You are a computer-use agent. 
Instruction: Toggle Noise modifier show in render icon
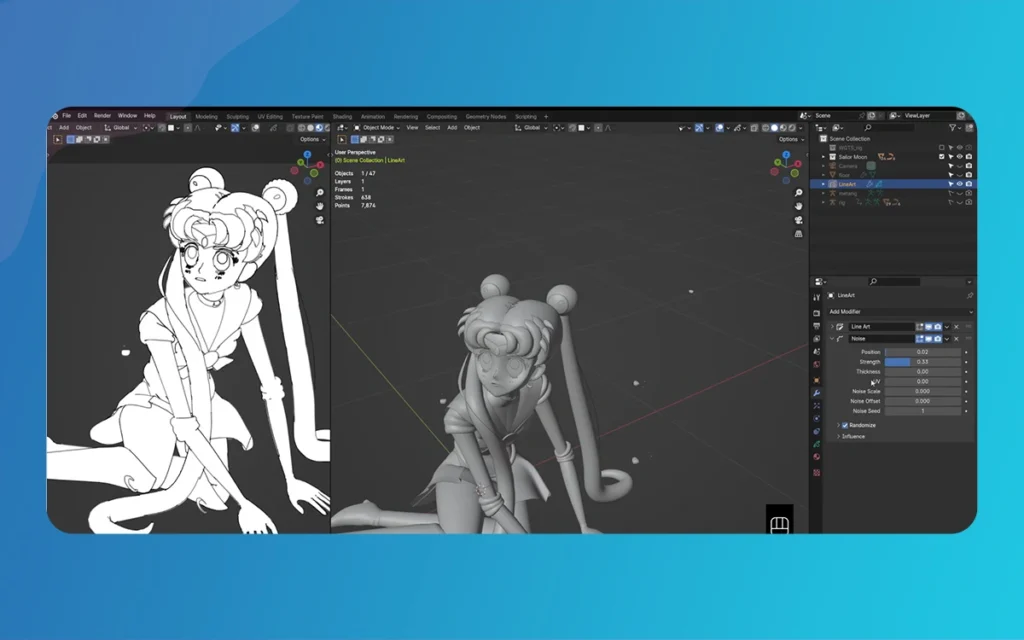click(x=938, y=339)
